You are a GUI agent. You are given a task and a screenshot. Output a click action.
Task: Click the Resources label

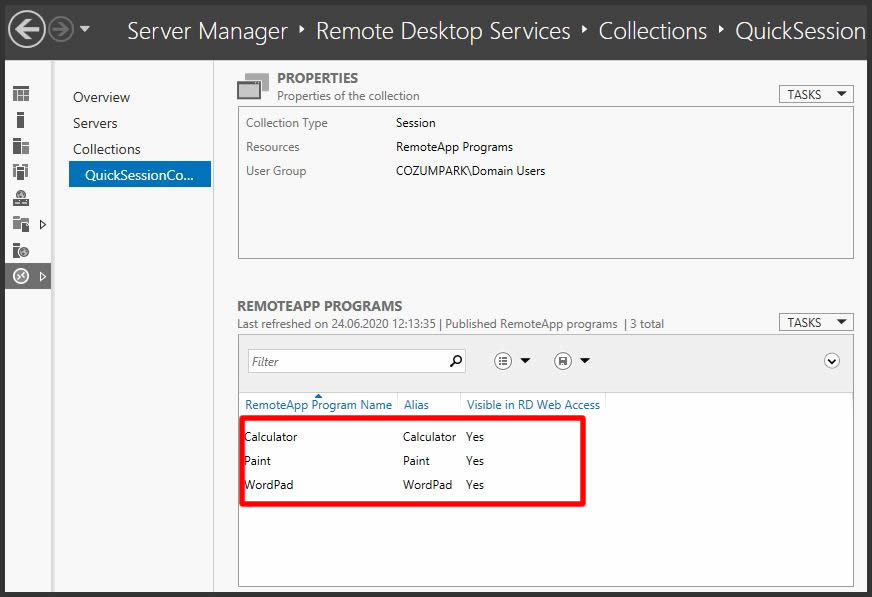point(272,147)
